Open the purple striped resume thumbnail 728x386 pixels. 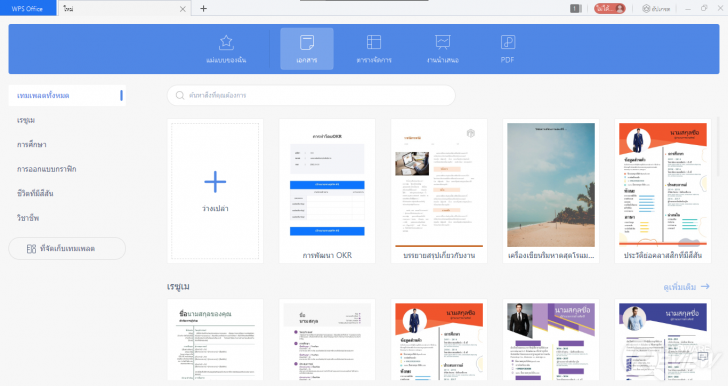point(551,340)
